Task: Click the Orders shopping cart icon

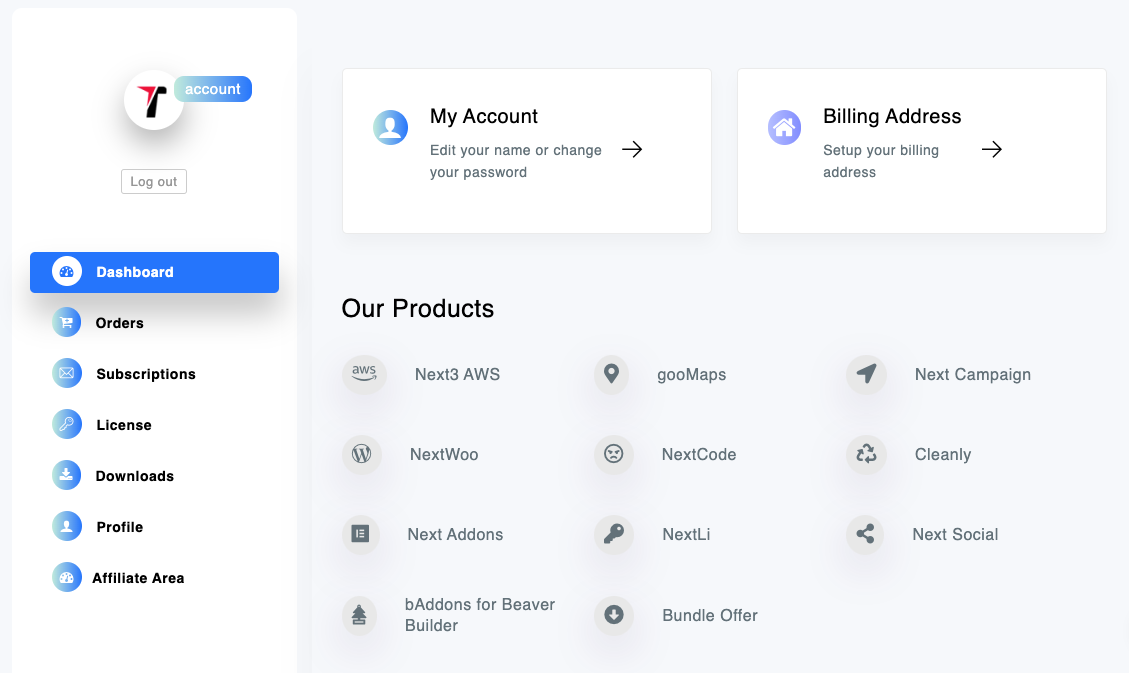Action: tap(67, 322)
